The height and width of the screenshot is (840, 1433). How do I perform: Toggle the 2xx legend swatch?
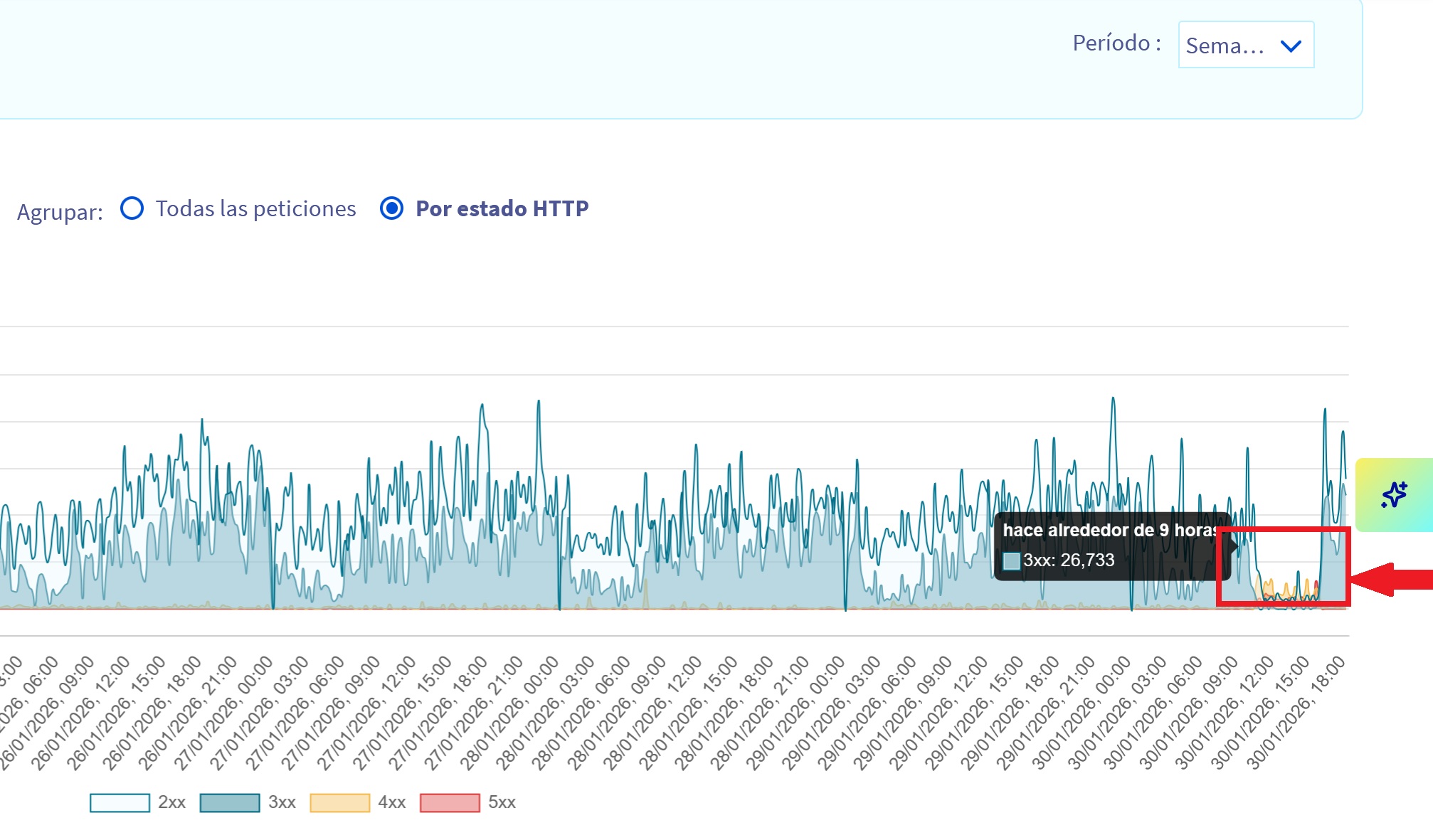pos(120,802)
